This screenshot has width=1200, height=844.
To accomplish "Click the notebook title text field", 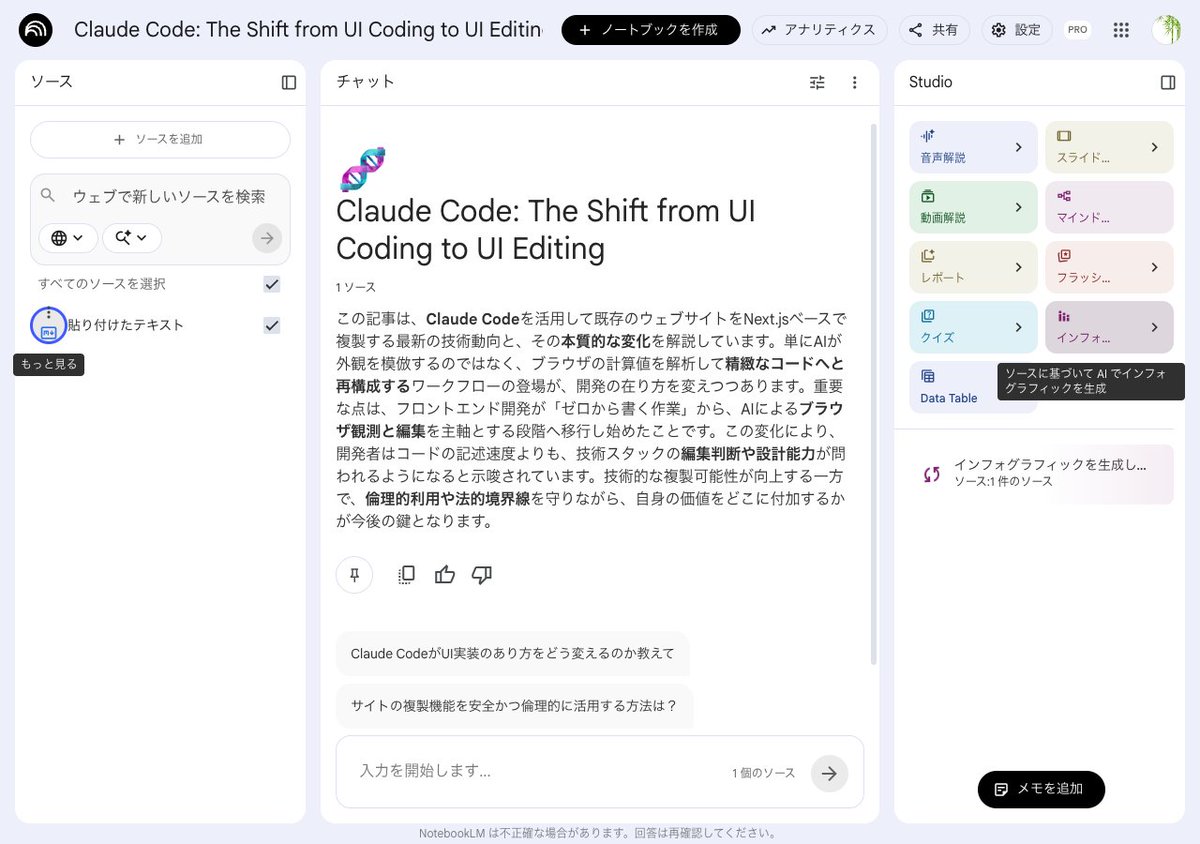I will tap(308, 30).
